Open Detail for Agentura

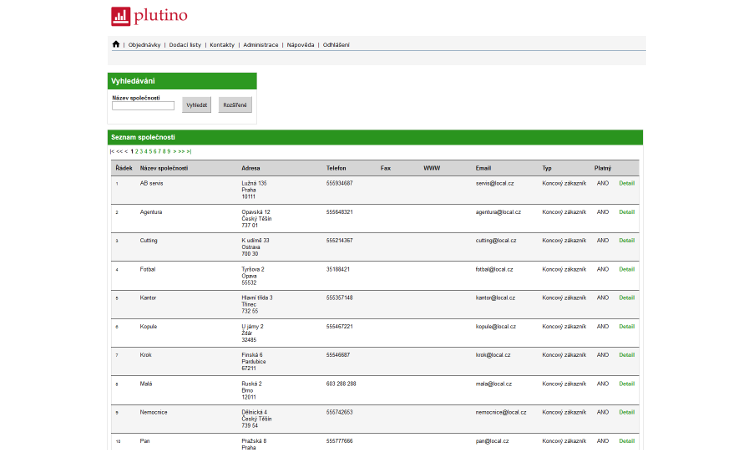(x=627, y=212)
